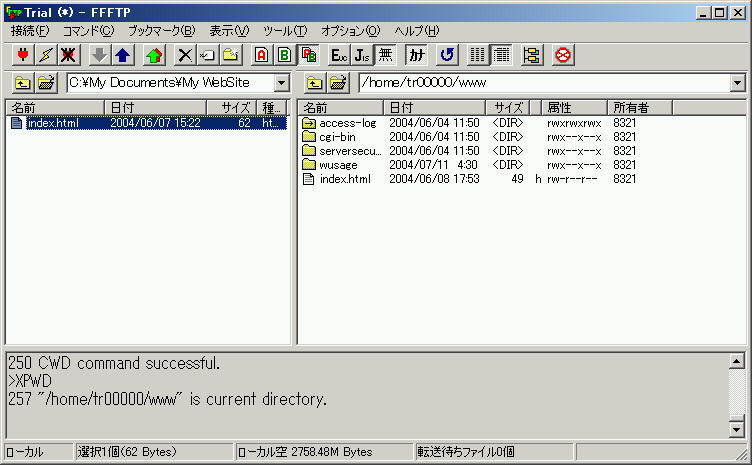Open the ブックマーク(B) menu
Viewport: 752px width, 465px height.
pyautogui.click(x=161, y=31)
